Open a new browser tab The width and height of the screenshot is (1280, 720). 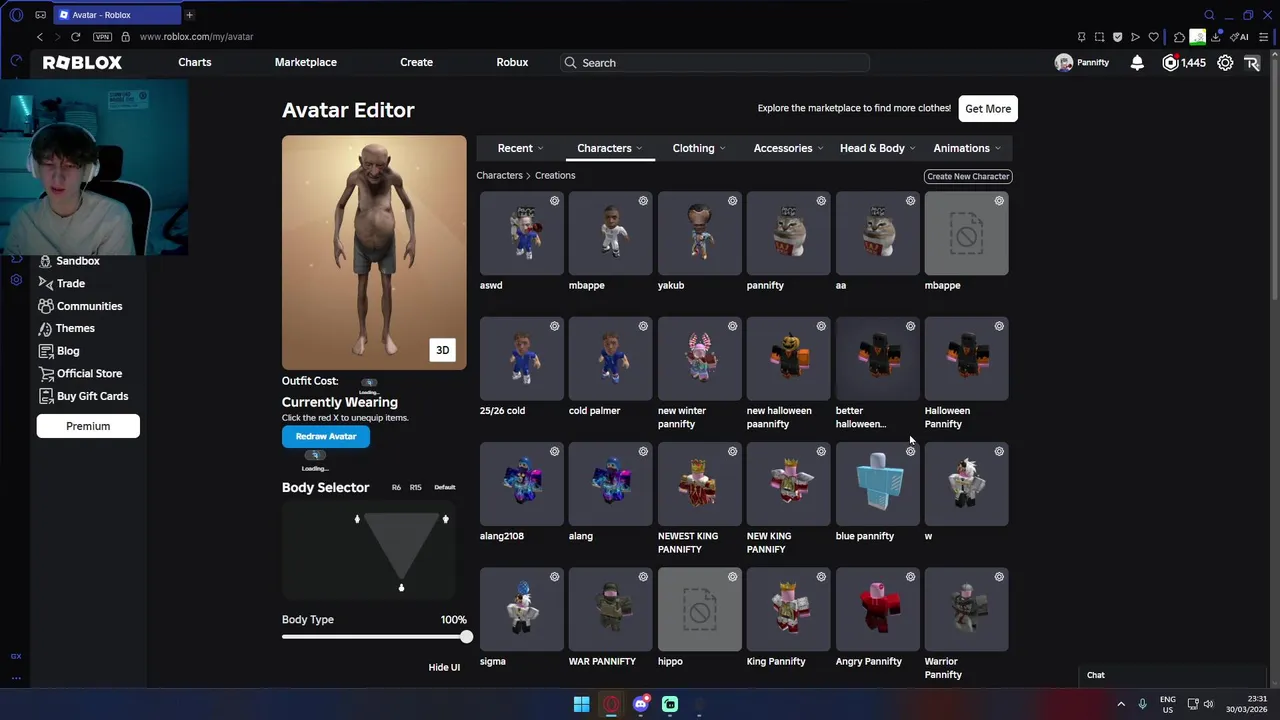[x=189, y=15]
